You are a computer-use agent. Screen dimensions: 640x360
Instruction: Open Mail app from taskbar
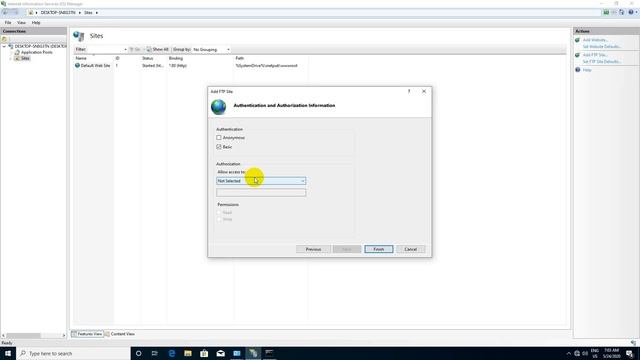(220, 353)
